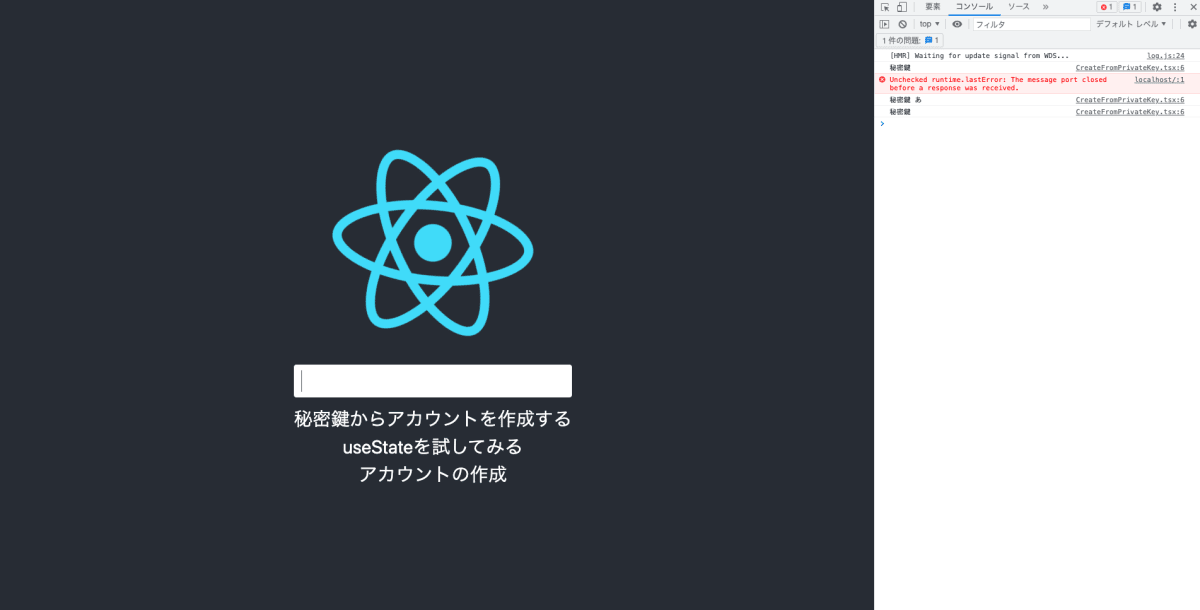Open the DevTools three-dot customize menu
The width and height of the screenshot is (1200, 610).
[x=1175, y=7]
